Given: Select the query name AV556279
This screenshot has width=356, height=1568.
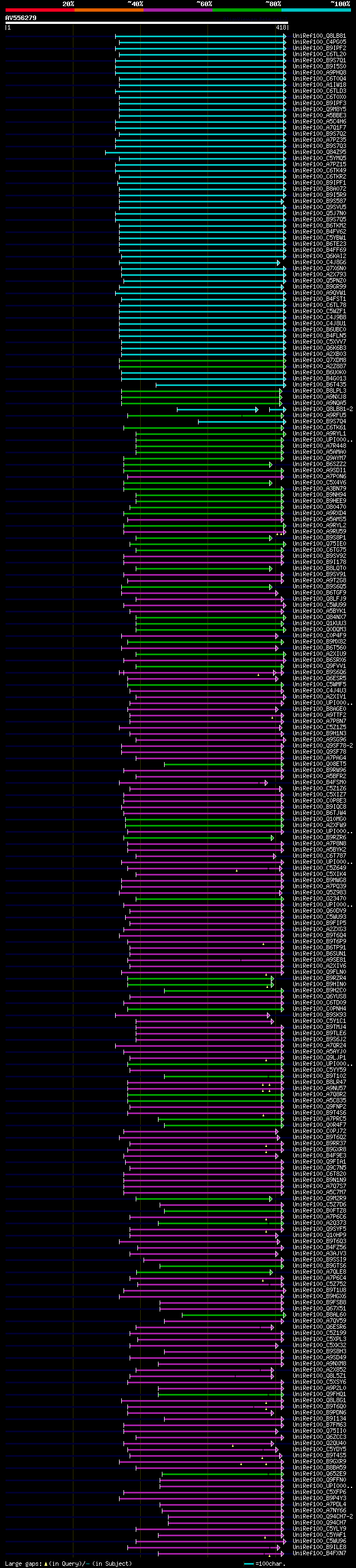Looking at the screenshot, I should point(21,18).
